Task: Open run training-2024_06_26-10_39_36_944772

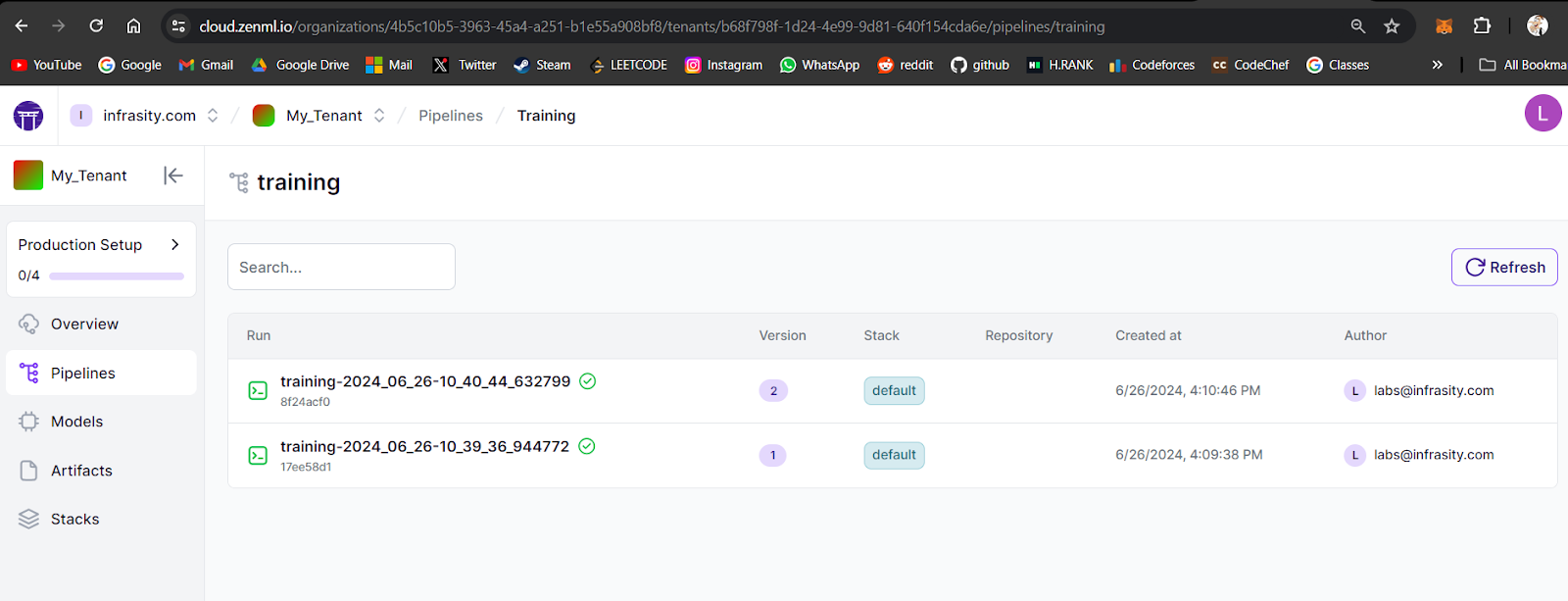Action: point(424,447)
